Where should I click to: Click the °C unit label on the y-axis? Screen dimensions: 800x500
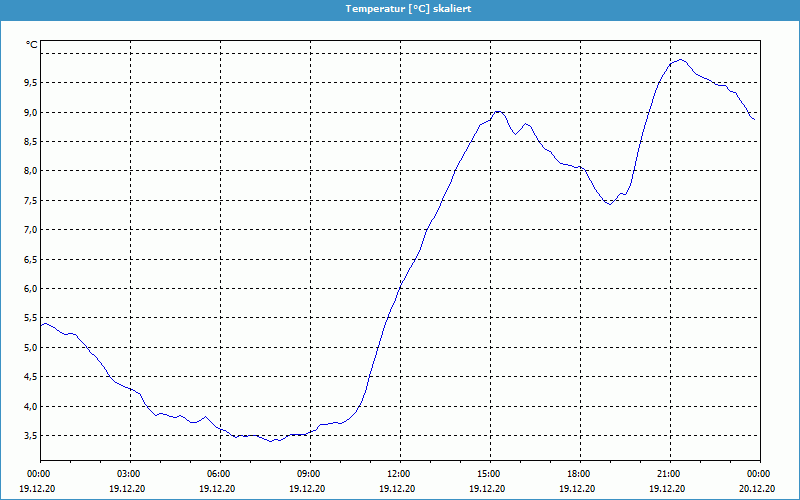tap(31, 45)
